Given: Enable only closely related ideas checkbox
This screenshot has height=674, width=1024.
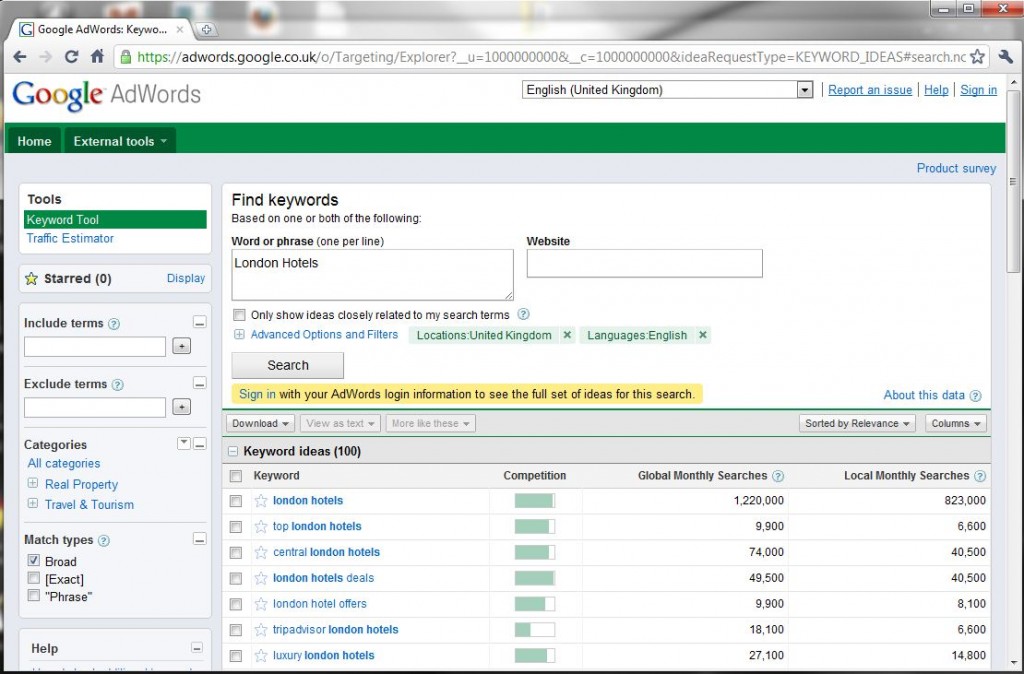Looking at the screenshot, I should pyautogui.click(x=239, y=315).
